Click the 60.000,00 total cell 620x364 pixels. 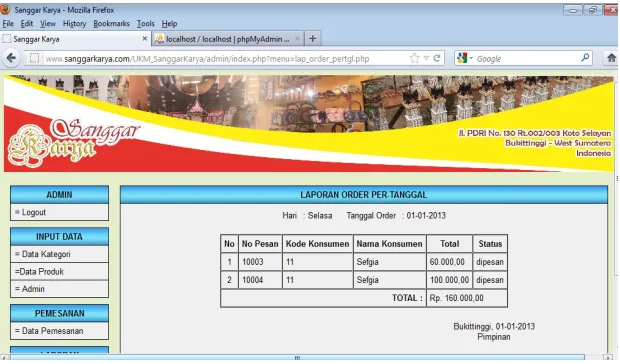coord(450,262)
